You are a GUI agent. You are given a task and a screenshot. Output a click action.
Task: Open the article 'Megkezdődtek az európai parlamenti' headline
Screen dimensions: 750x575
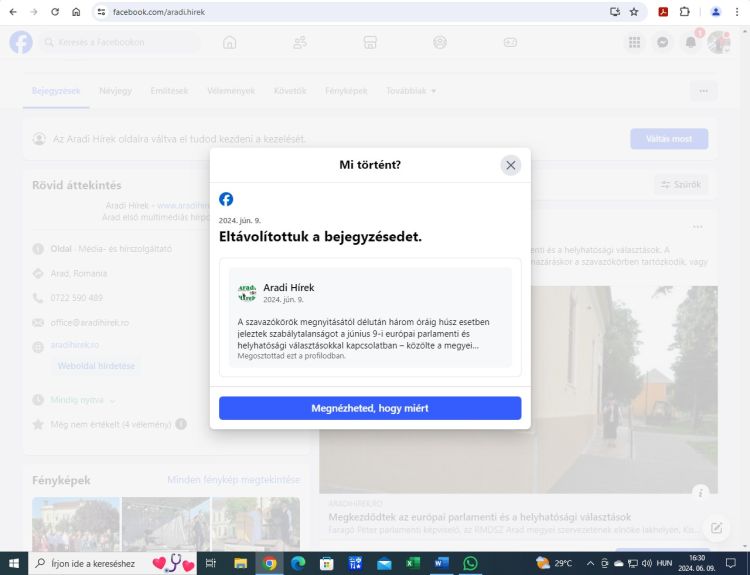(x=479, y=517)
